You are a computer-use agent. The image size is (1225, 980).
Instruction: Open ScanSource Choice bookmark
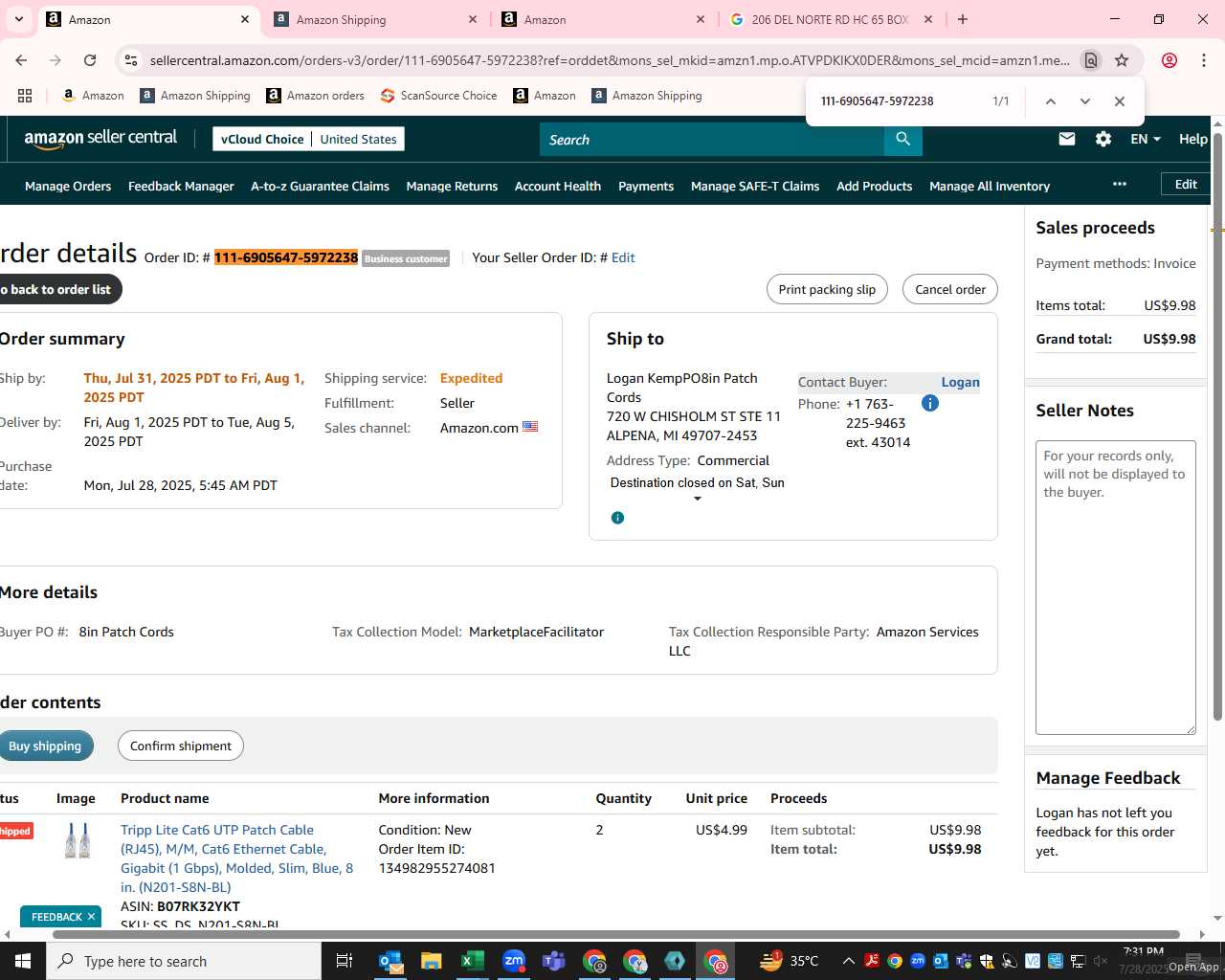[x=438, y=96]
